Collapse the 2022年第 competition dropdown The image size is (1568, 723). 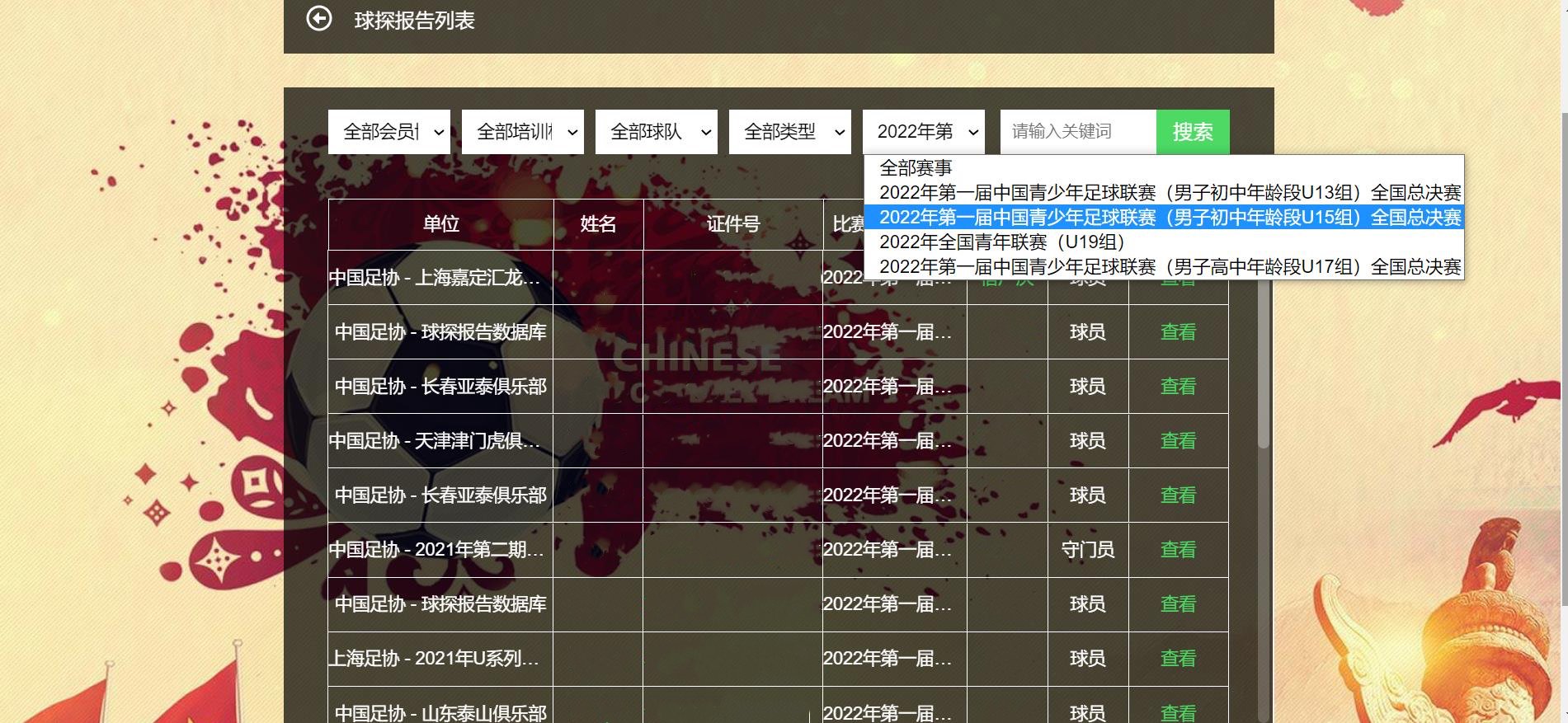(923, 132)
